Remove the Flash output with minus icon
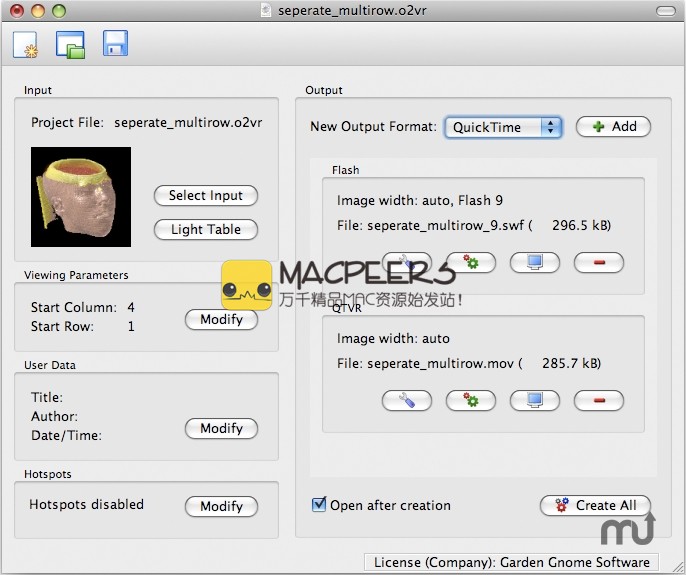The height and width of the screenshot is (575, 686). click(x=599, y=263)
